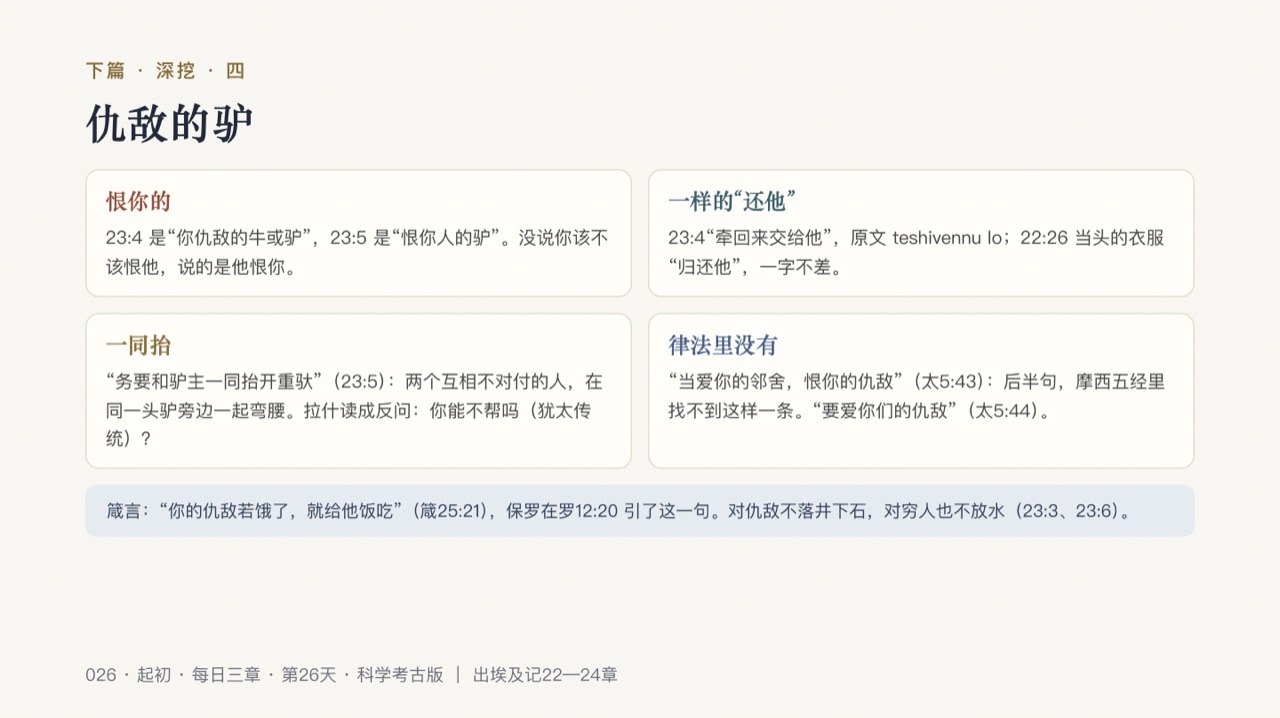Select the card heading 一同抬

138,345
